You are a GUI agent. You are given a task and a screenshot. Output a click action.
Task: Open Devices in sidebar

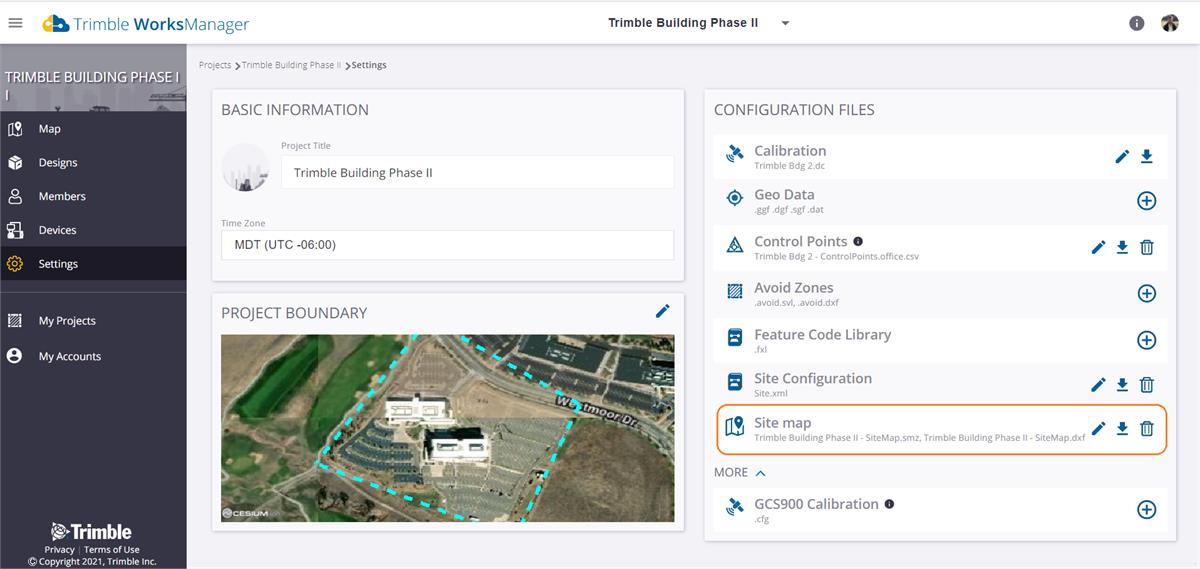(x=93, y=230)
